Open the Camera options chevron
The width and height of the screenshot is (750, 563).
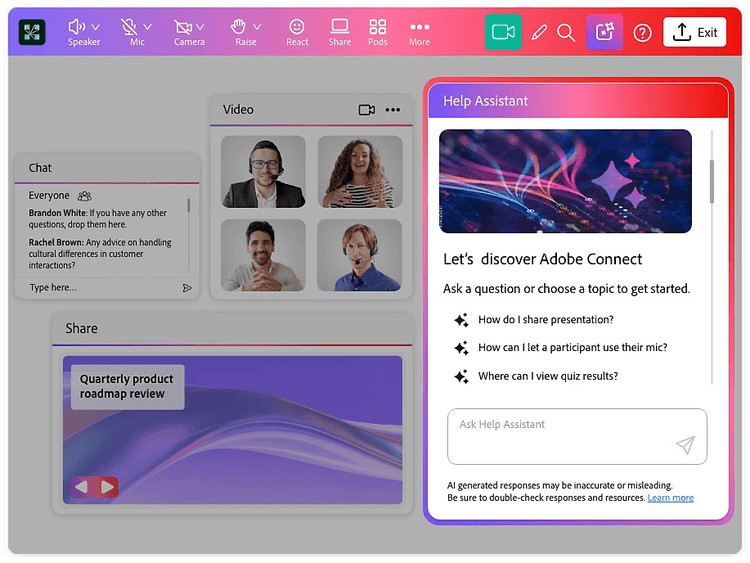coord(200,27)
